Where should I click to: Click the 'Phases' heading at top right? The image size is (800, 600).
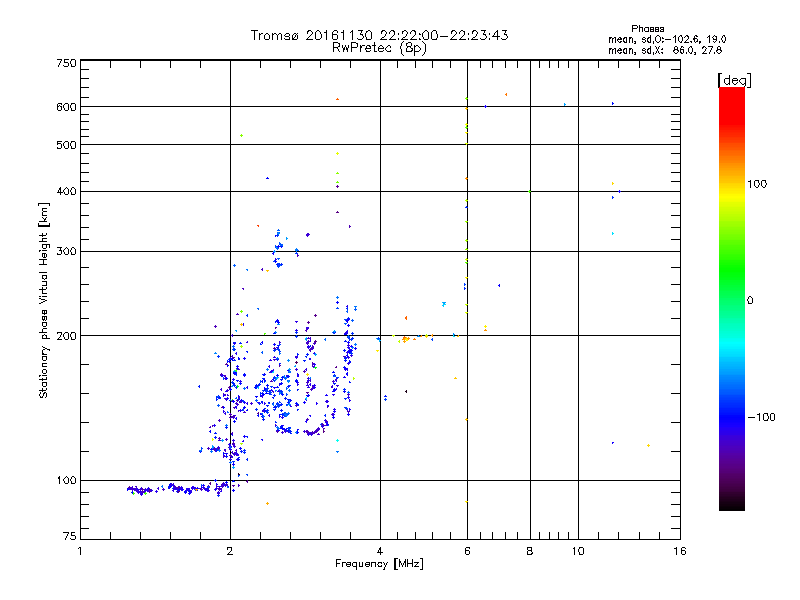[647, 29]
